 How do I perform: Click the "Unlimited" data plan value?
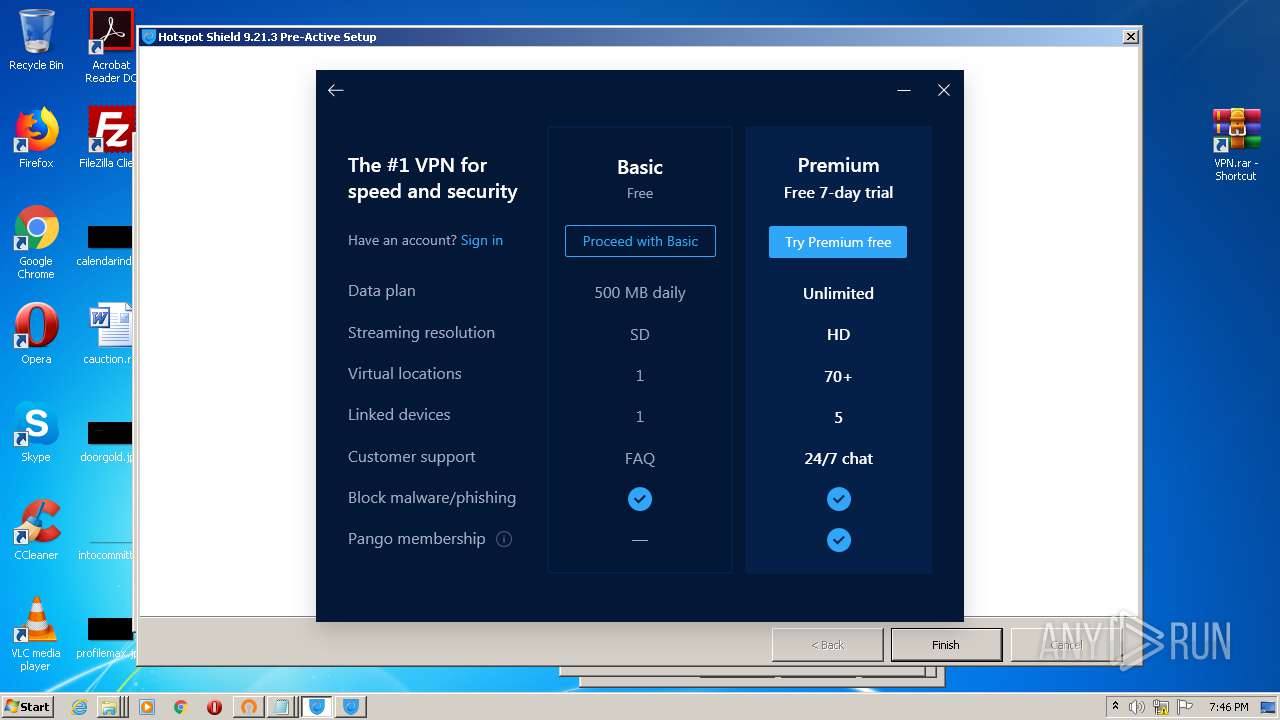tap(838, 293)
